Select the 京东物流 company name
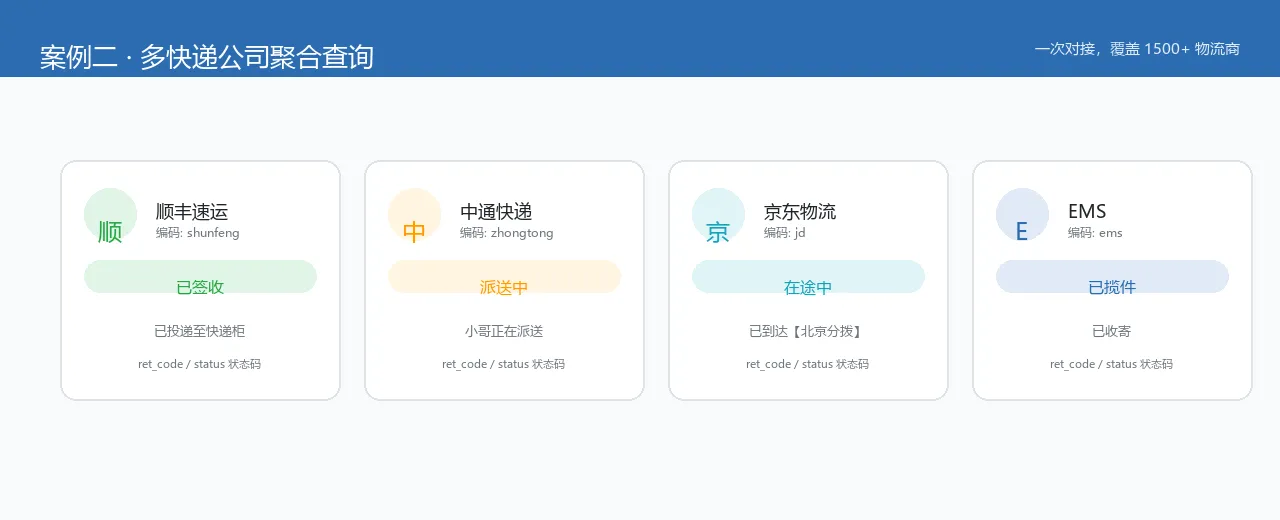Image resolution: width=1280 pixels, height=520 pixels. tap(800, 212)
